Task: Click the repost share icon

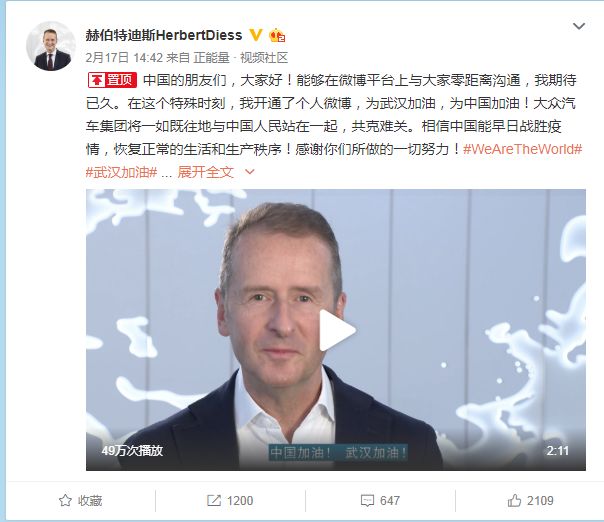Action: [x=214, y=500]
